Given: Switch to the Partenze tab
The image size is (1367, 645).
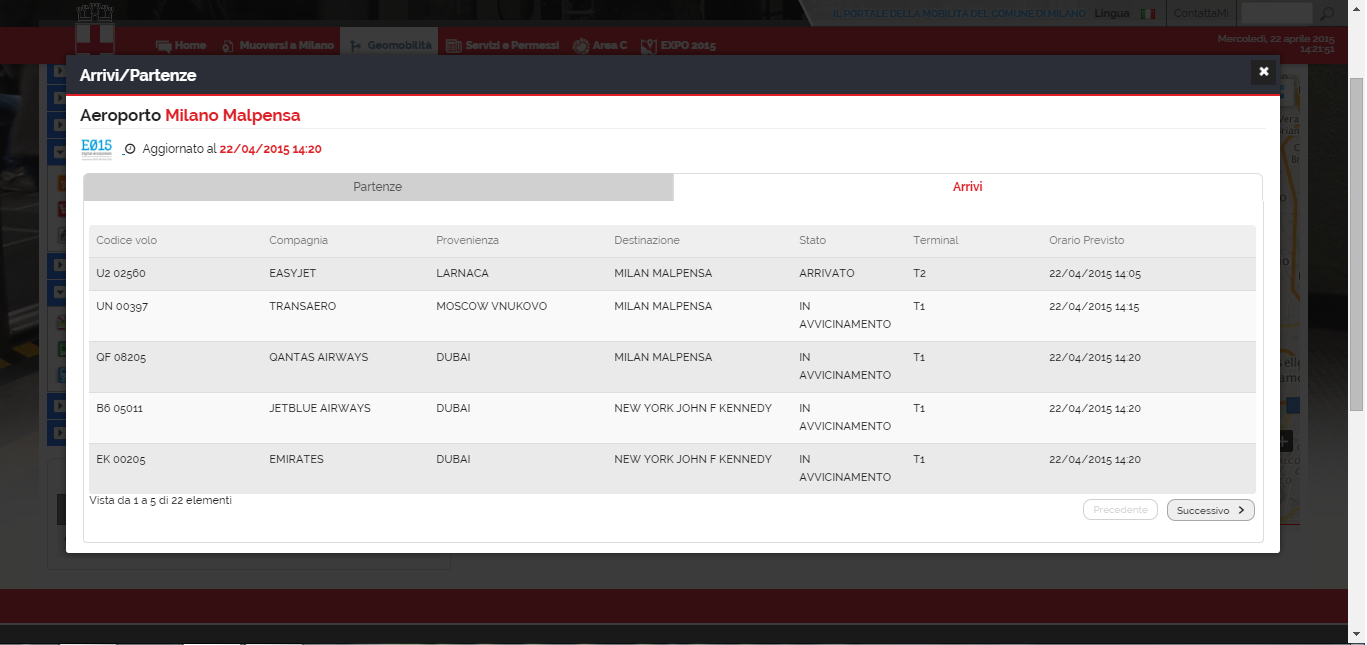Looking at the screenshot, I should (x=378, y=187).
